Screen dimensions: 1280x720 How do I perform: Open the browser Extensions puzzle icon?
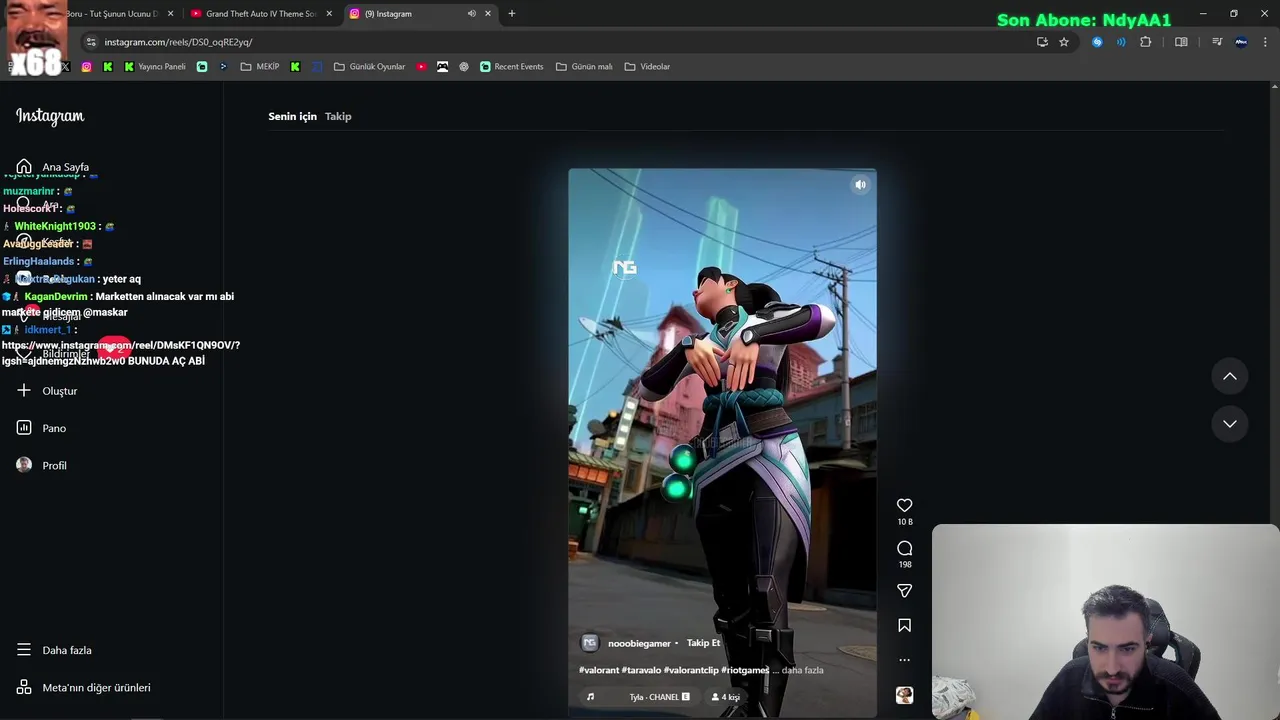click(x=1146, y=42)
